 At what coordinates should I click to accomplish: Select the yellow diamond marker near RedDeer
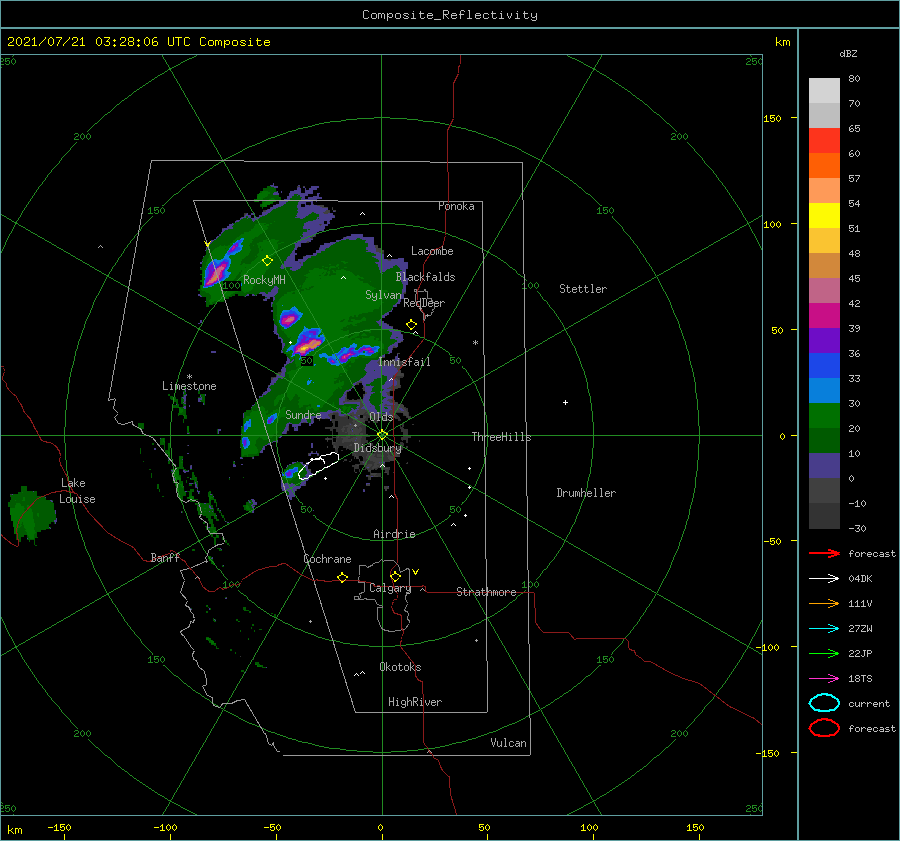coord(412,325)
